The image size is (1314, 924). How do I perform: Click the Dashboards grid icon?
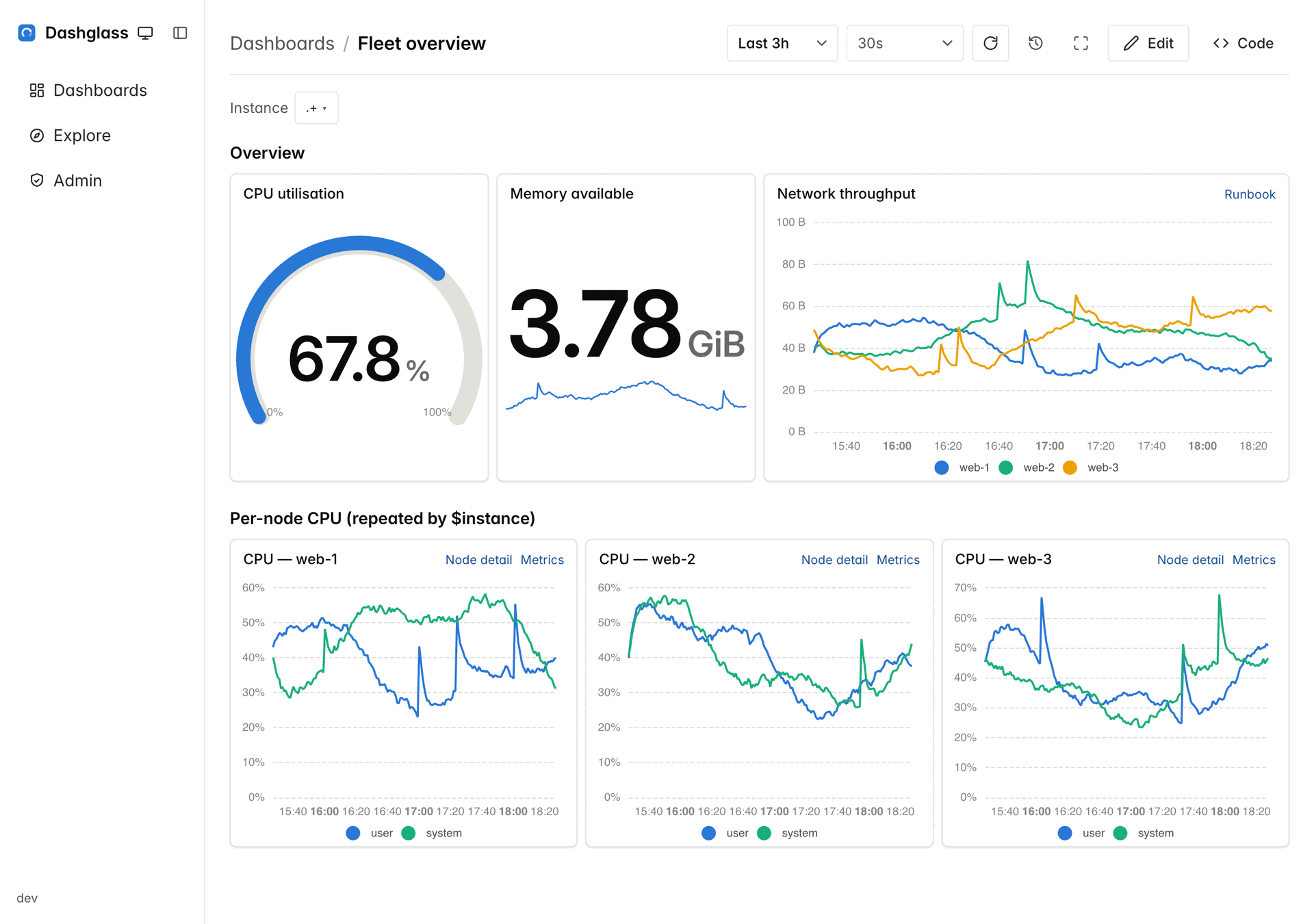37,90
